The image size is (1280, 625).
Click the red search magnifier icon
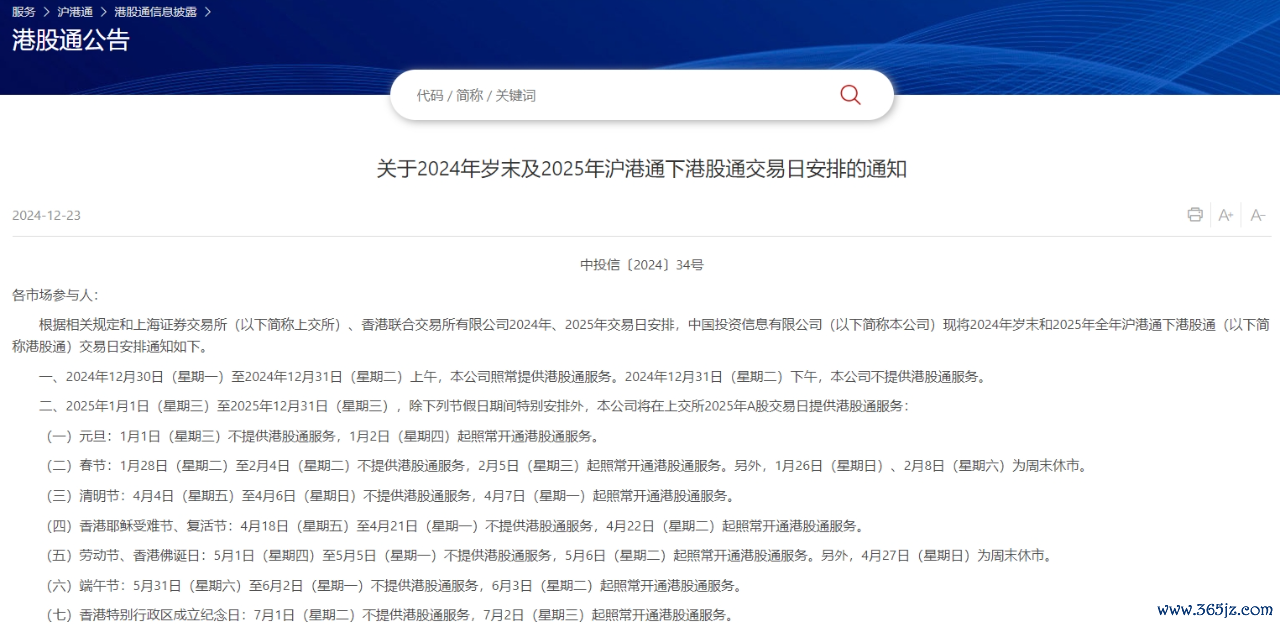tap(850, 95)
